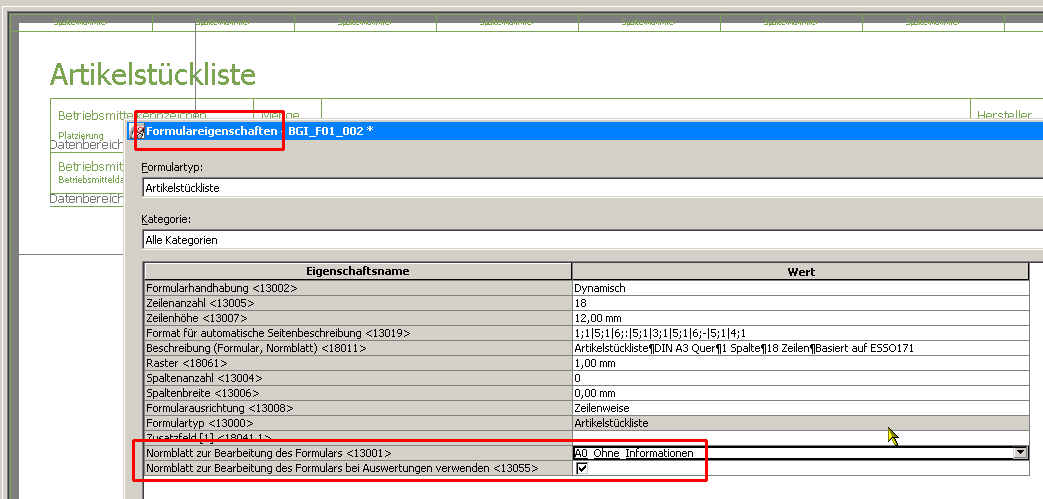Click the value Artikelstückliste¶DIN A3 Quer description
The image size is (1043, 499).
801,348
